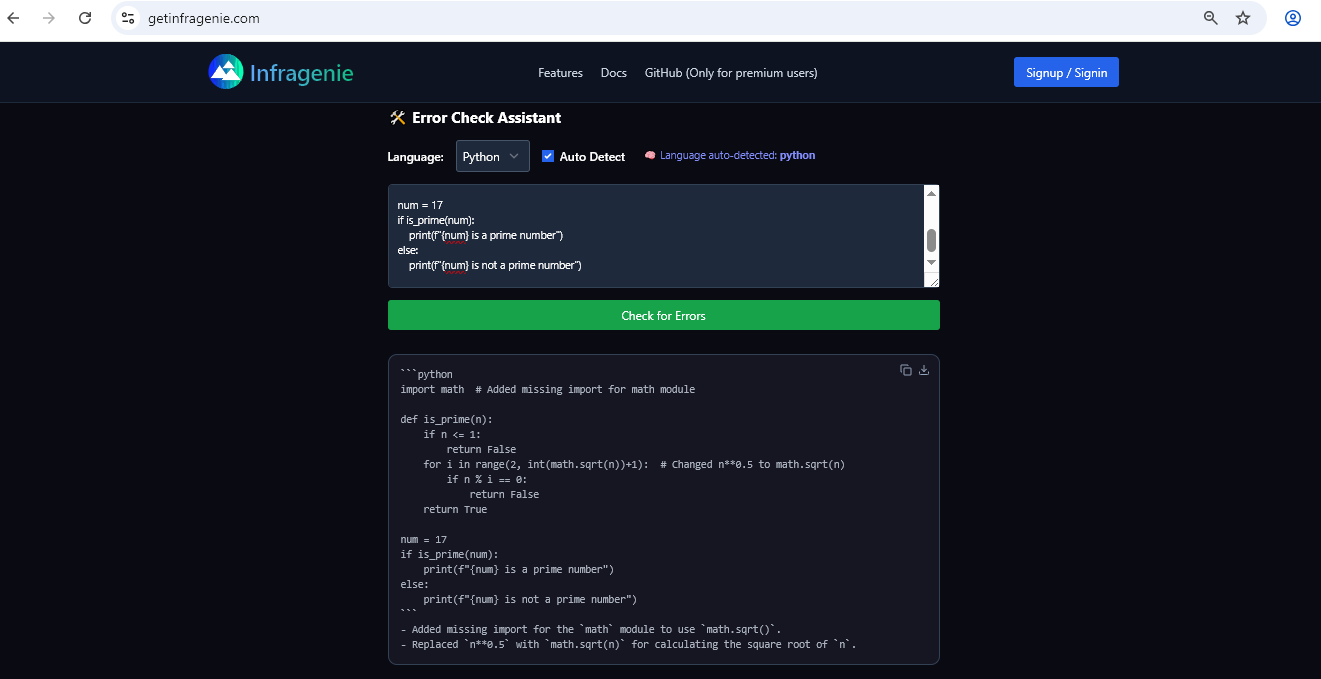The width and height of the screenshot is (1321, 679).
Task: Click the 'if n <= 1:' output line
Action: tap(452, 434)
